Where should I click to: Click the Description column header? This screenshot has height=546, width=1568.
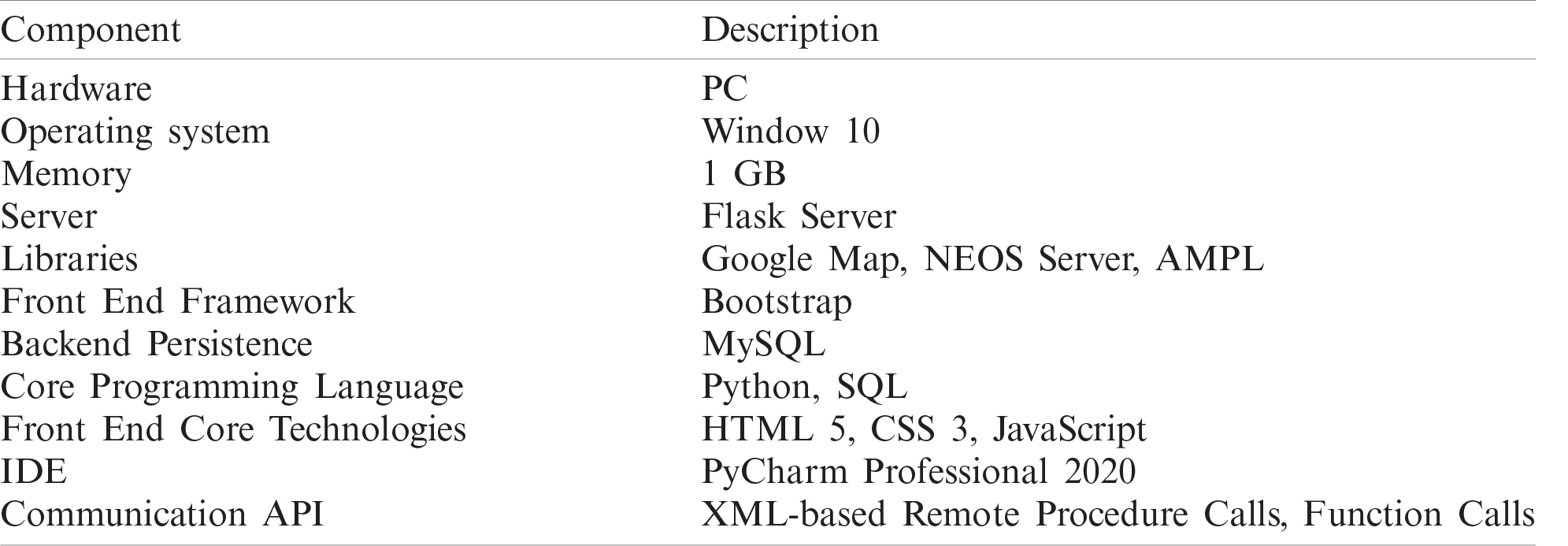click(789, 31)
